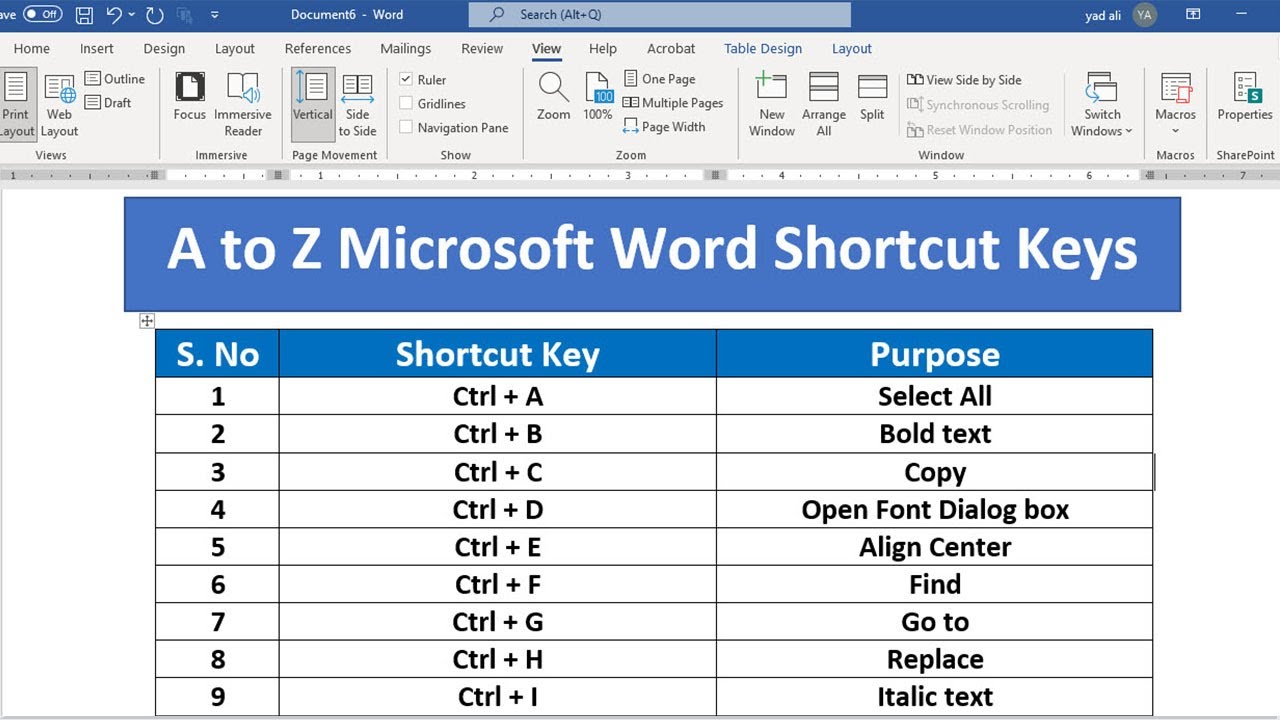Click the 'Ctrl + A' cell
Screen dimensions: 1280x720
tap(497, 396)
